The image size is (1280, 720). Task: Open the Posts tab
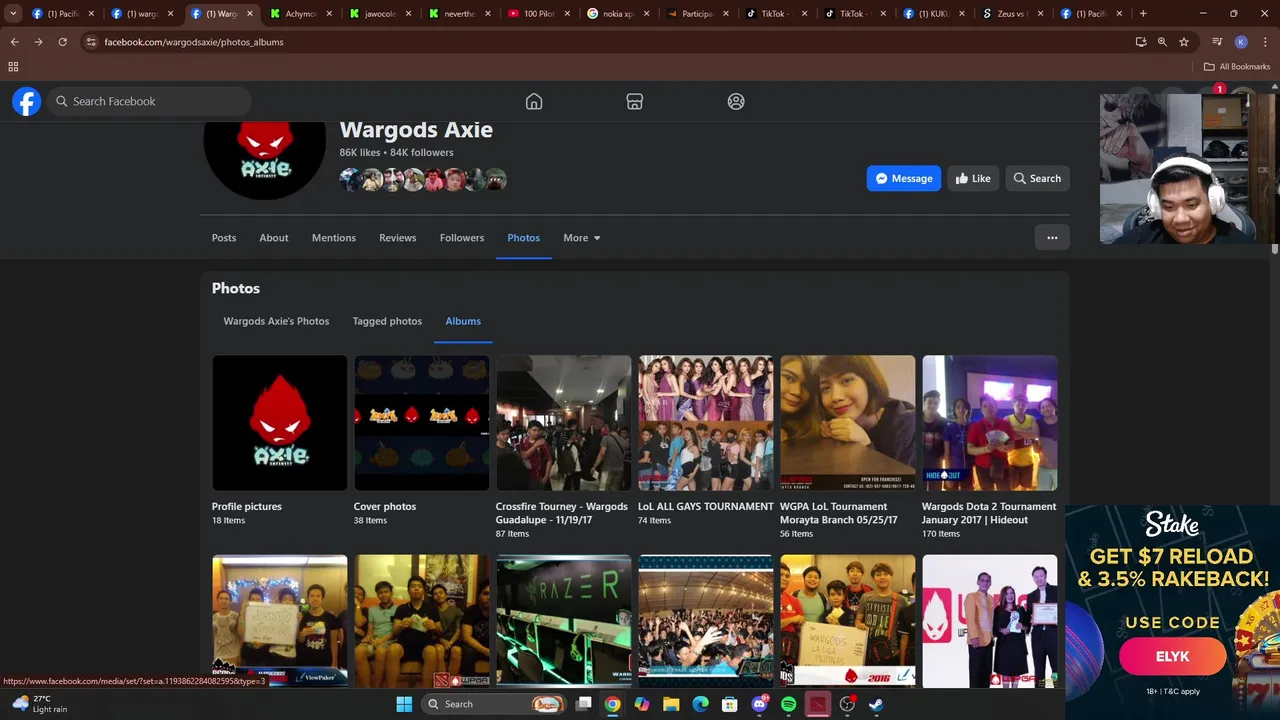[x=224, y=238]
